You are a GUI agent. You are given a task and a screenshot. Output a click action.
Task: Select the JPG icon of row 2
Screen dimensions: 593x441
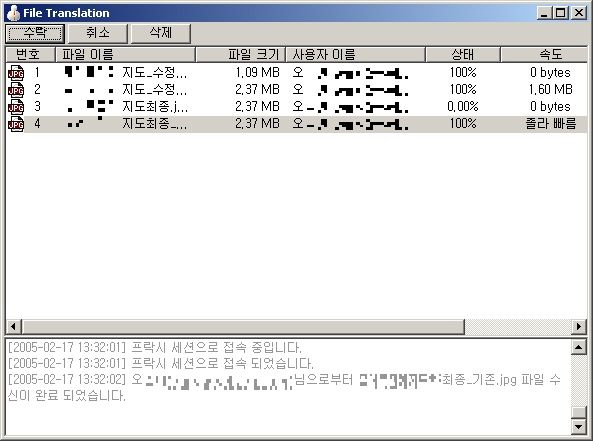[x=16, y=90]
